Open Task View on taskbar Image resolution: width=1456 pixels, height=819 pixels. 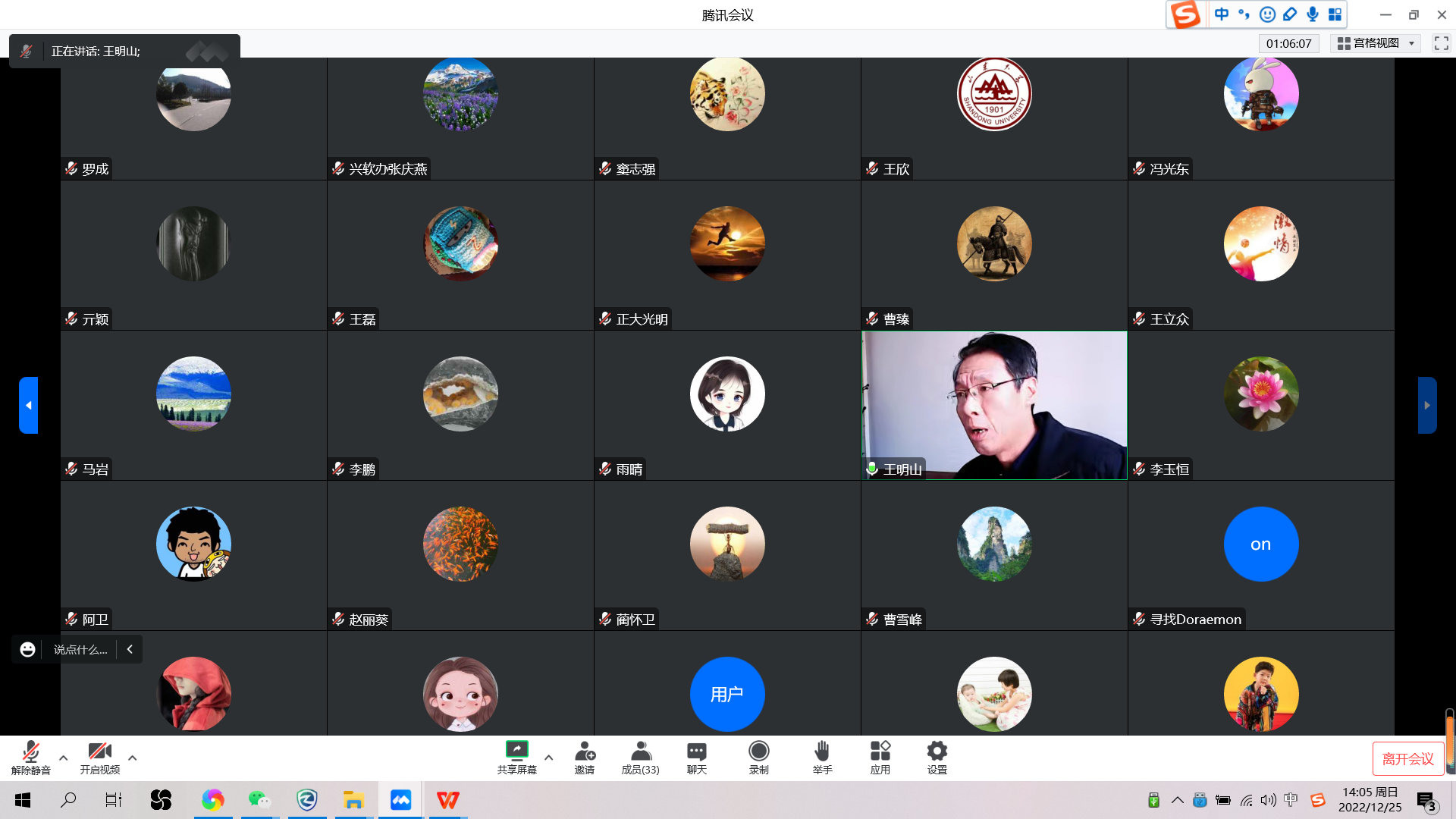pyautogui.click(x=114, y=800)
